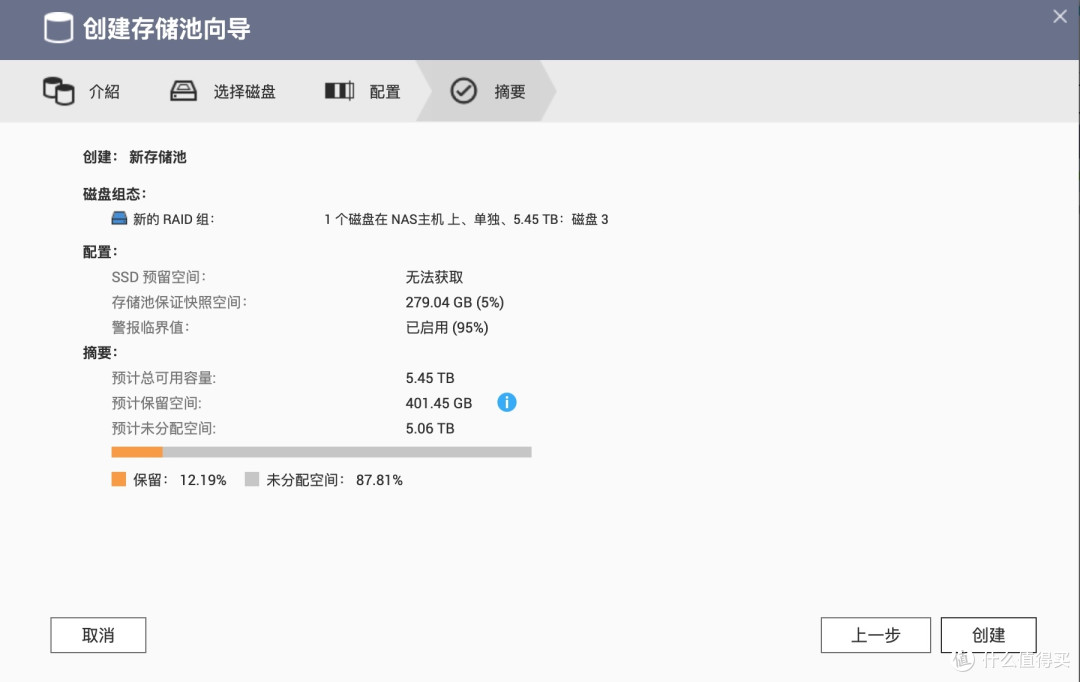Click the disk icon of the 选择磁盘 step
The width and height of the screenshot is (1080, 682).
[183, 90]
